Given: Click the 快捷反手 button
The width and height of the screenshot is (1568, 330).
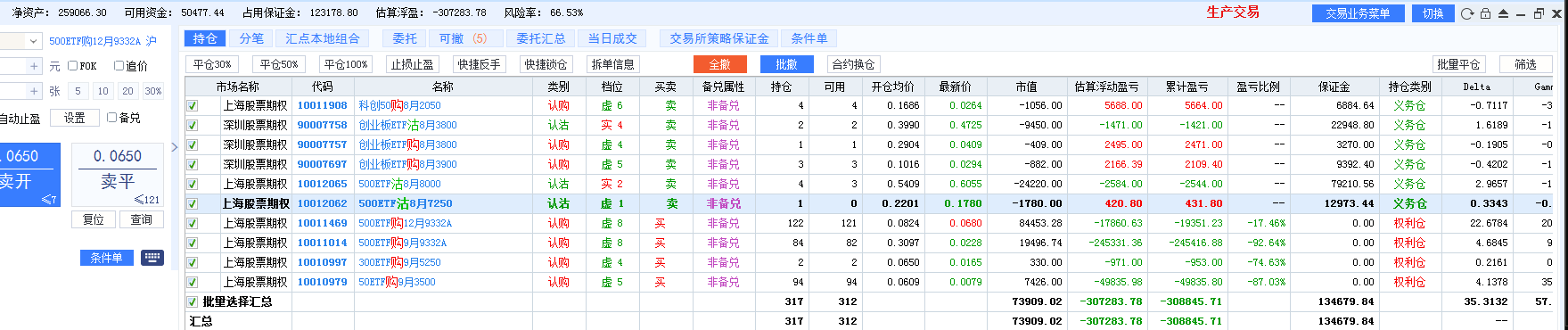Looking at the screenshot, I should pyautogui.click(x=480, y=64).
